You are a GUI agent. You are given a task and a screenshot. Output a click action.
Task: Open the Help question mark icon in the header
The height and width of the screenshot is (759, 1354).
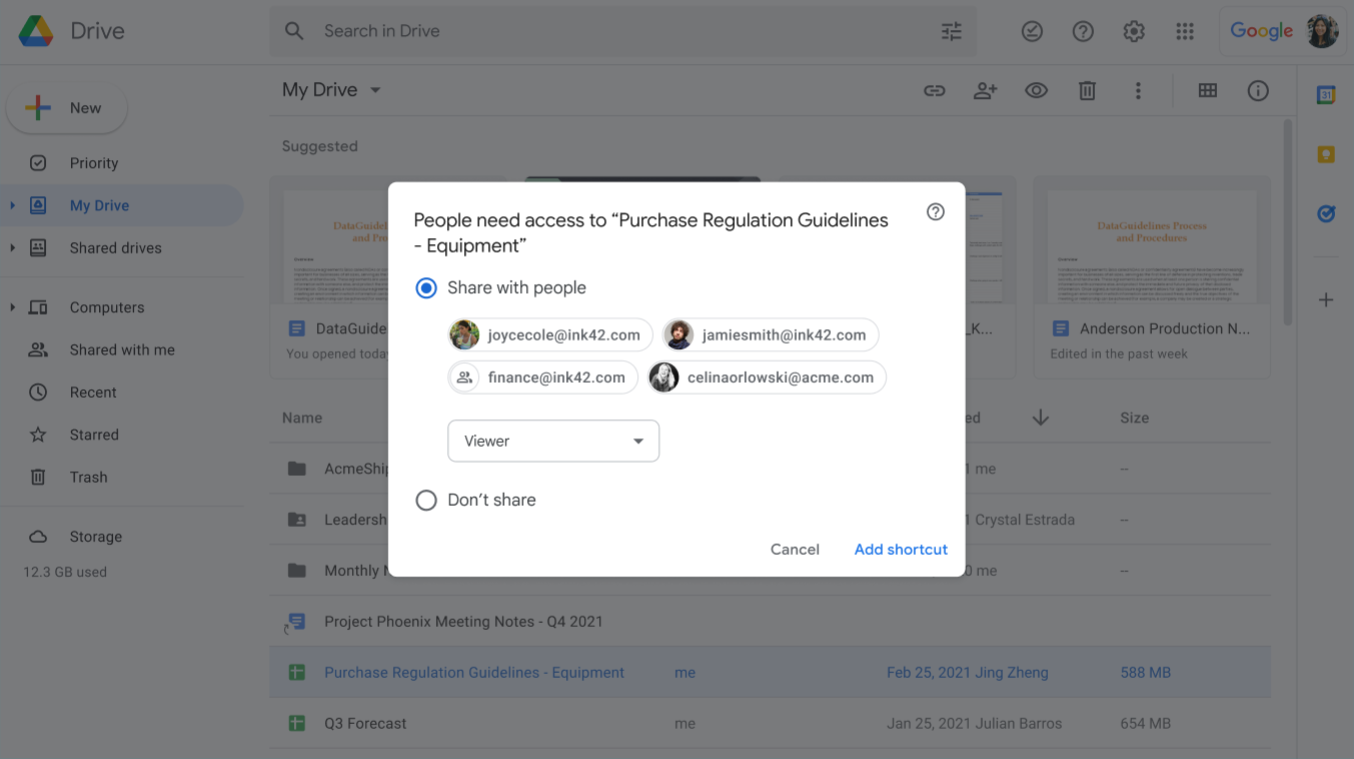(1083, 31)
